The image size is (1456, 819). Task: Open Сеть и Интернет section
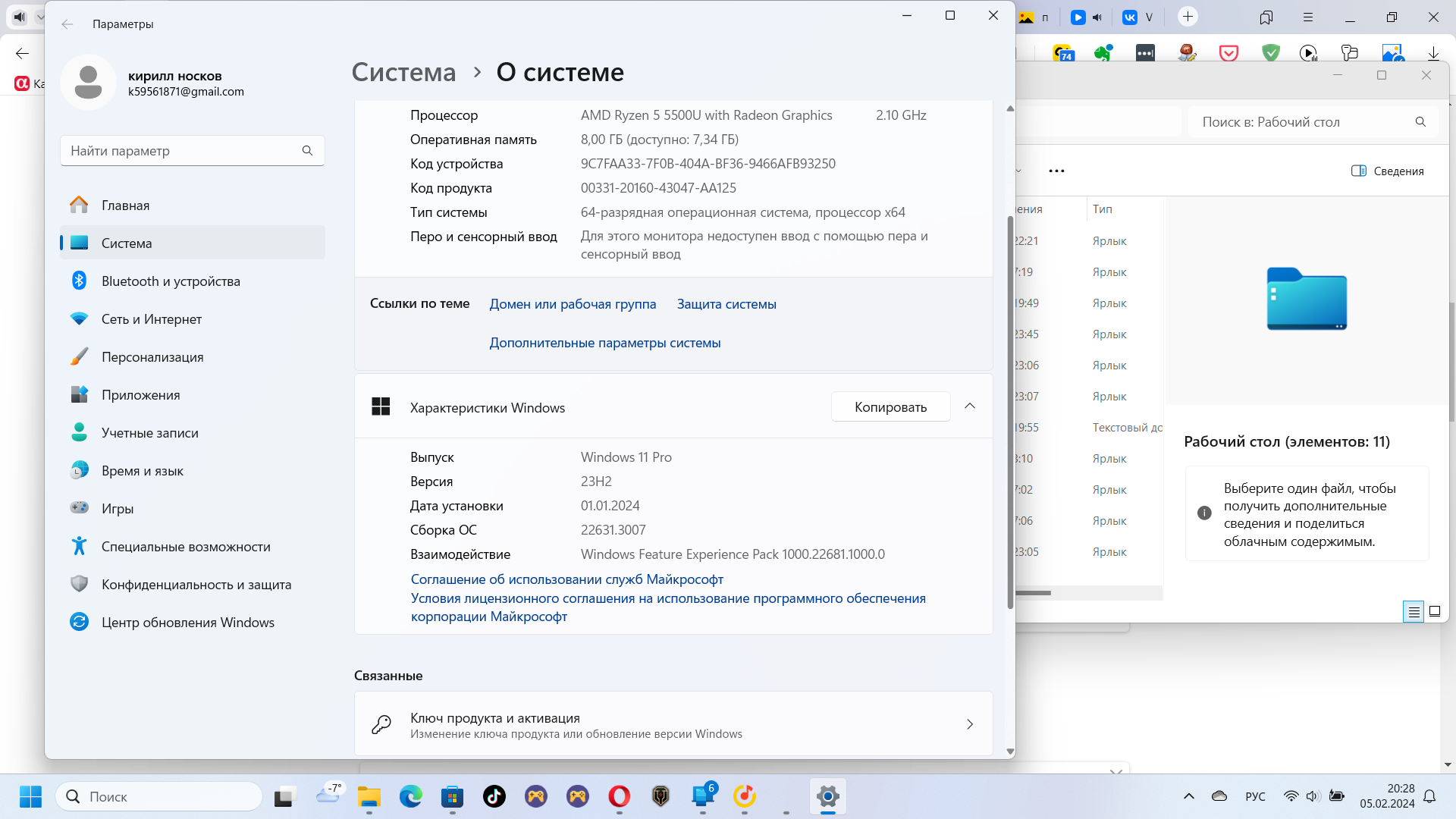[x=152, y=319]
